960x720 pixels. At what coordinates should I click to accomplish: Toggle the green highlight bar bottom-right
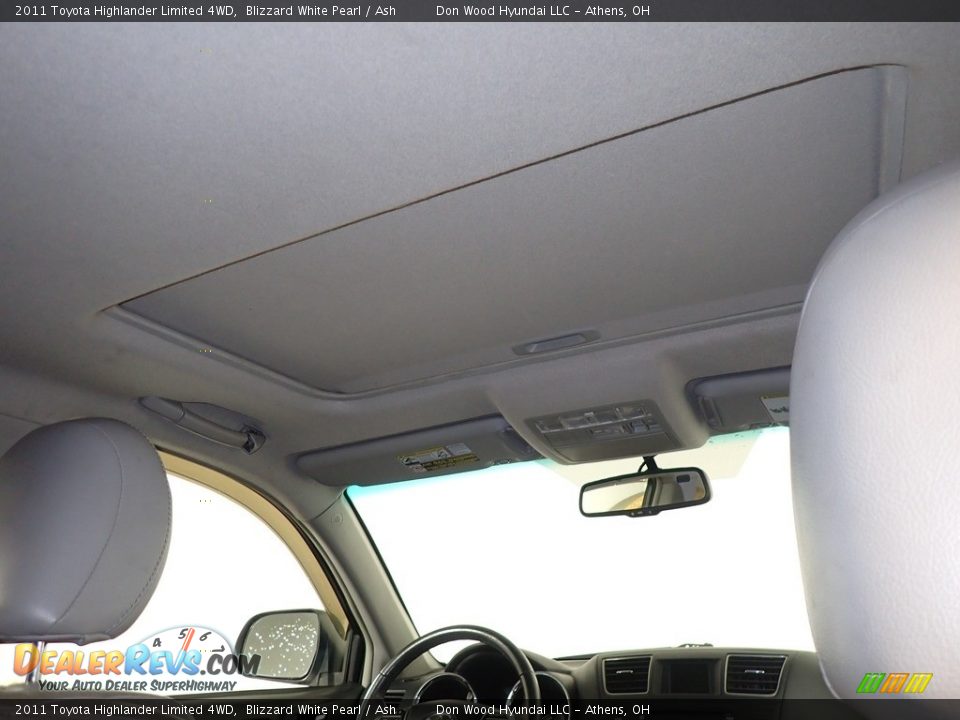point(870,680)
